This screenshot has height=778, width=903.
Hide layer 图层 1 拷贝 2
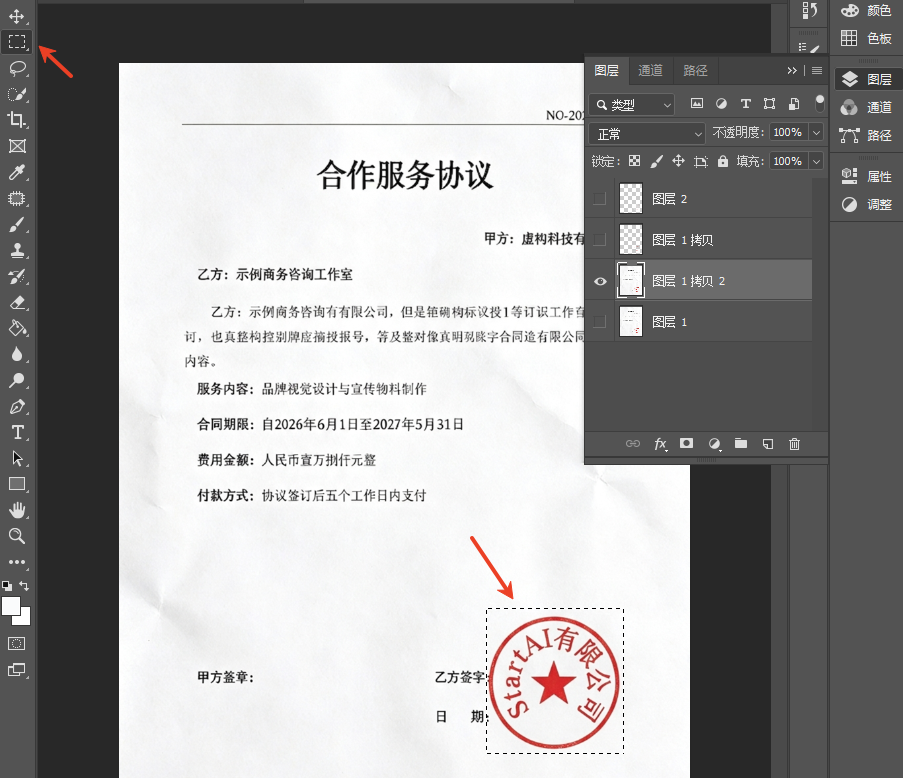(600, 281)
